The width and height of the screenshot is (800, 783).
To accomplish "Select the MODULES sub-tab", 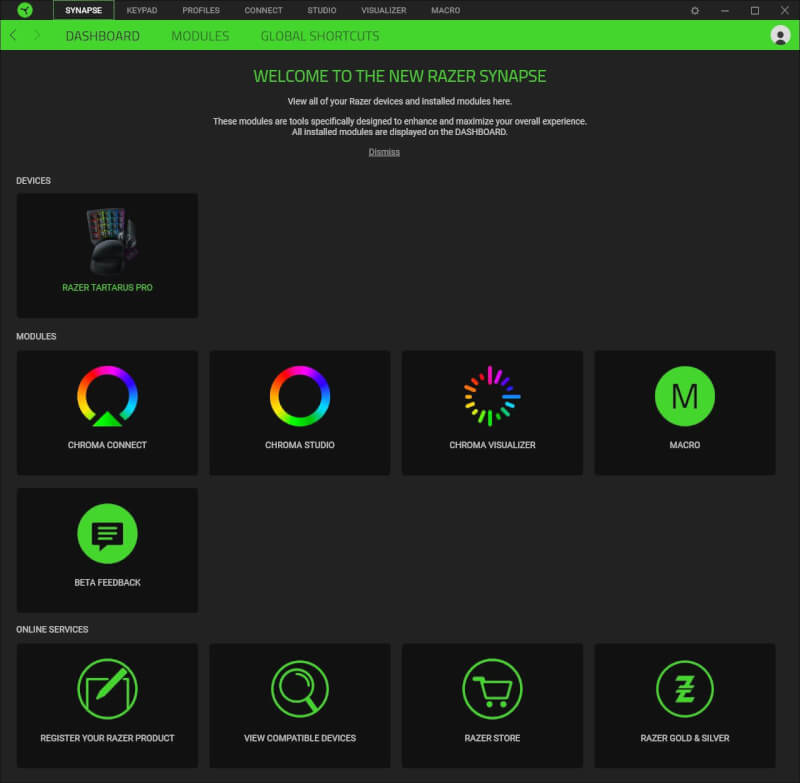I will pos(200,36).
